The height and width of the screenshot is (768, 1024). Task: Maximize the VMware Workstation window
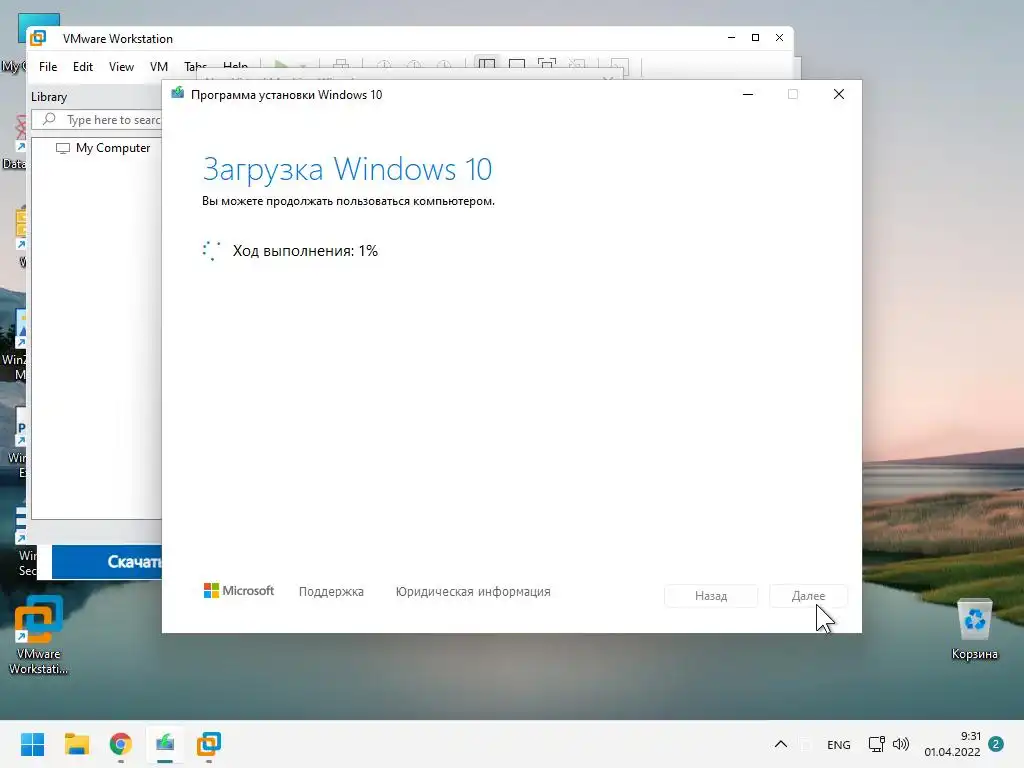pos(755,38)
